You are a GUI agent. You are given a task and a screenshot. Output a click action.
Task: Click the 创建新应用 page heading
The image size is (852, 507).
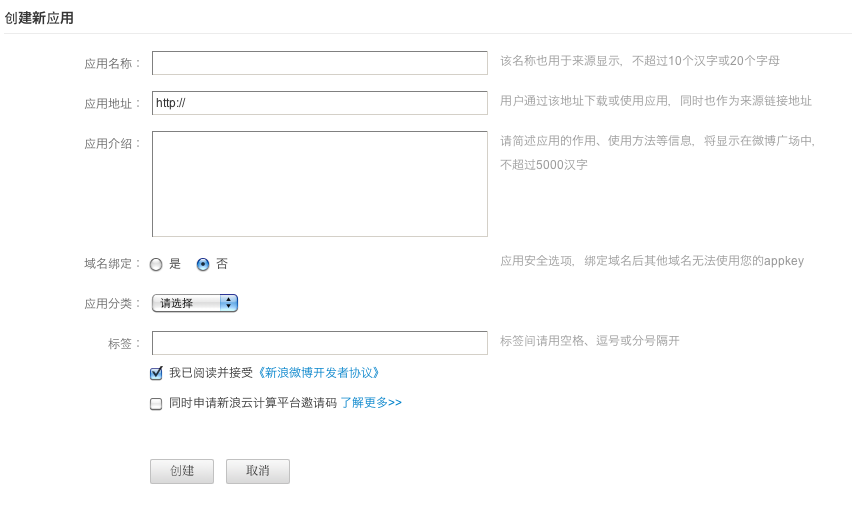(40, 18)
